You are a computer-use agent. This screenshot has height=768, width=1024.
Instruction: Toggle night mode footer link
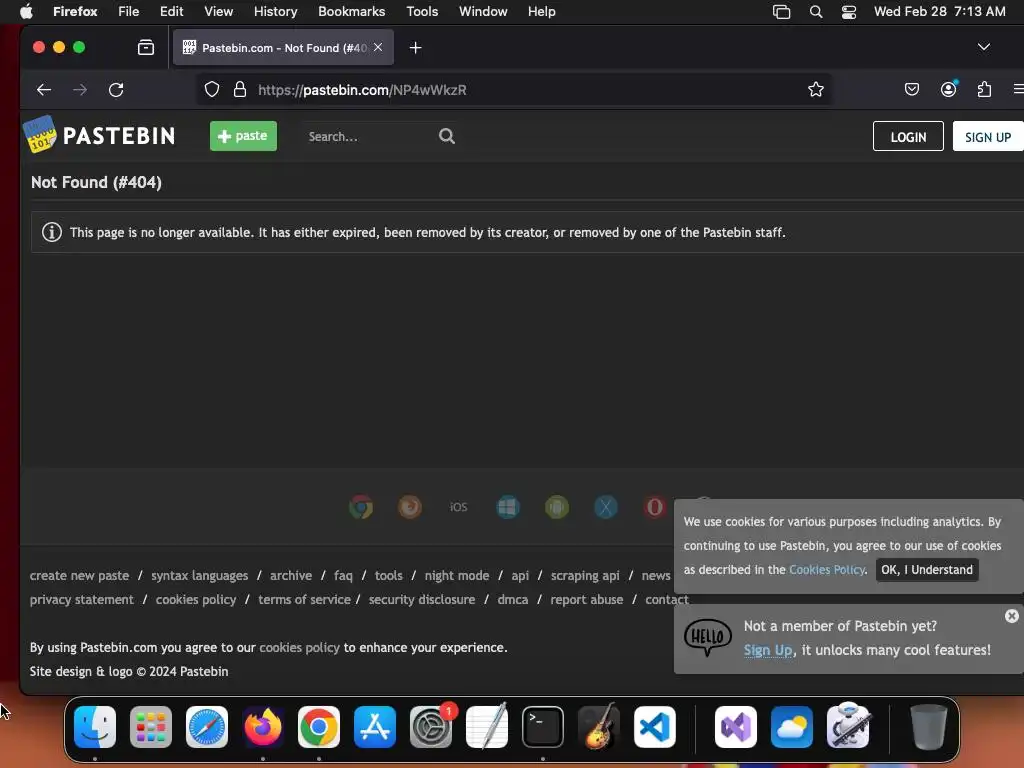(x=456, y=575)
